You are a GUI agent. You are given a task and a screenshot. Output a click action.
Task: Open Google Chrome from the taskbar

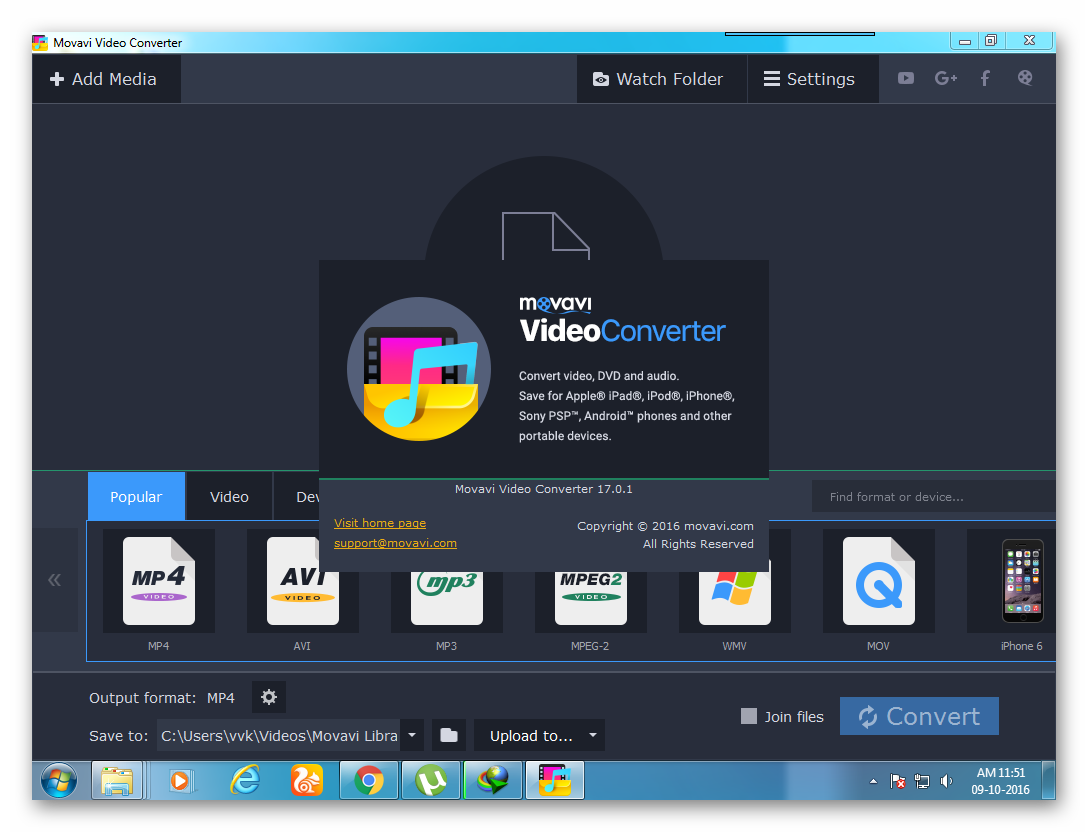point(369,781)
